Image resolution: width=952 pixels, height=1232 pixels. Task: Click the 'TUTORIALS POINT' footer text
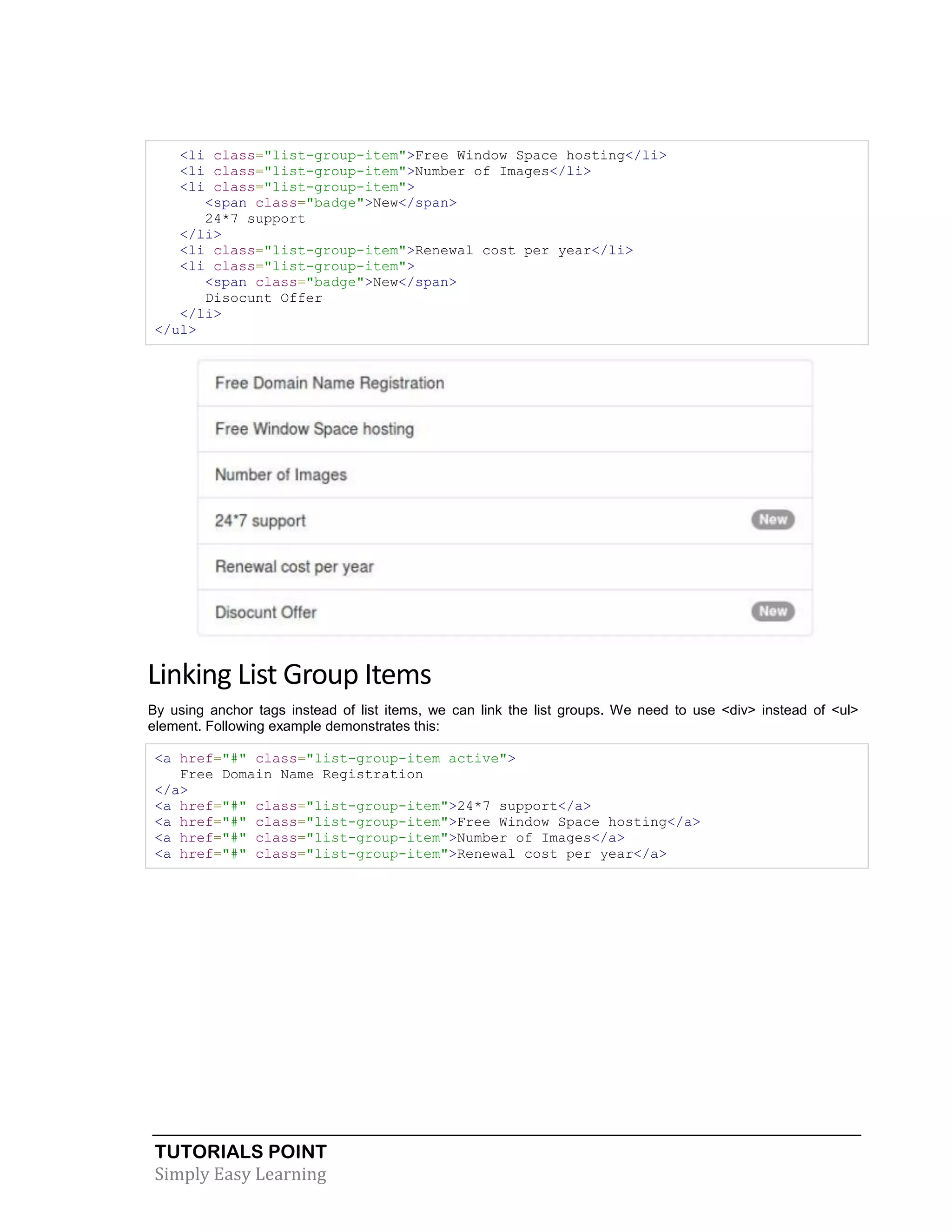[241, 1151]
